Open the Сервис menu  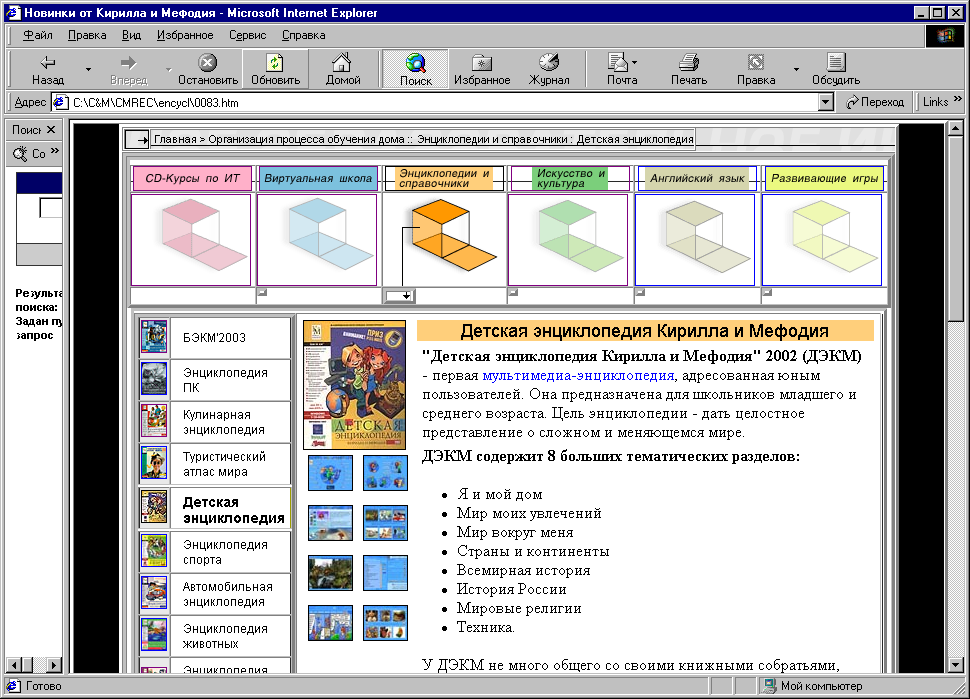tap(247, 35)
